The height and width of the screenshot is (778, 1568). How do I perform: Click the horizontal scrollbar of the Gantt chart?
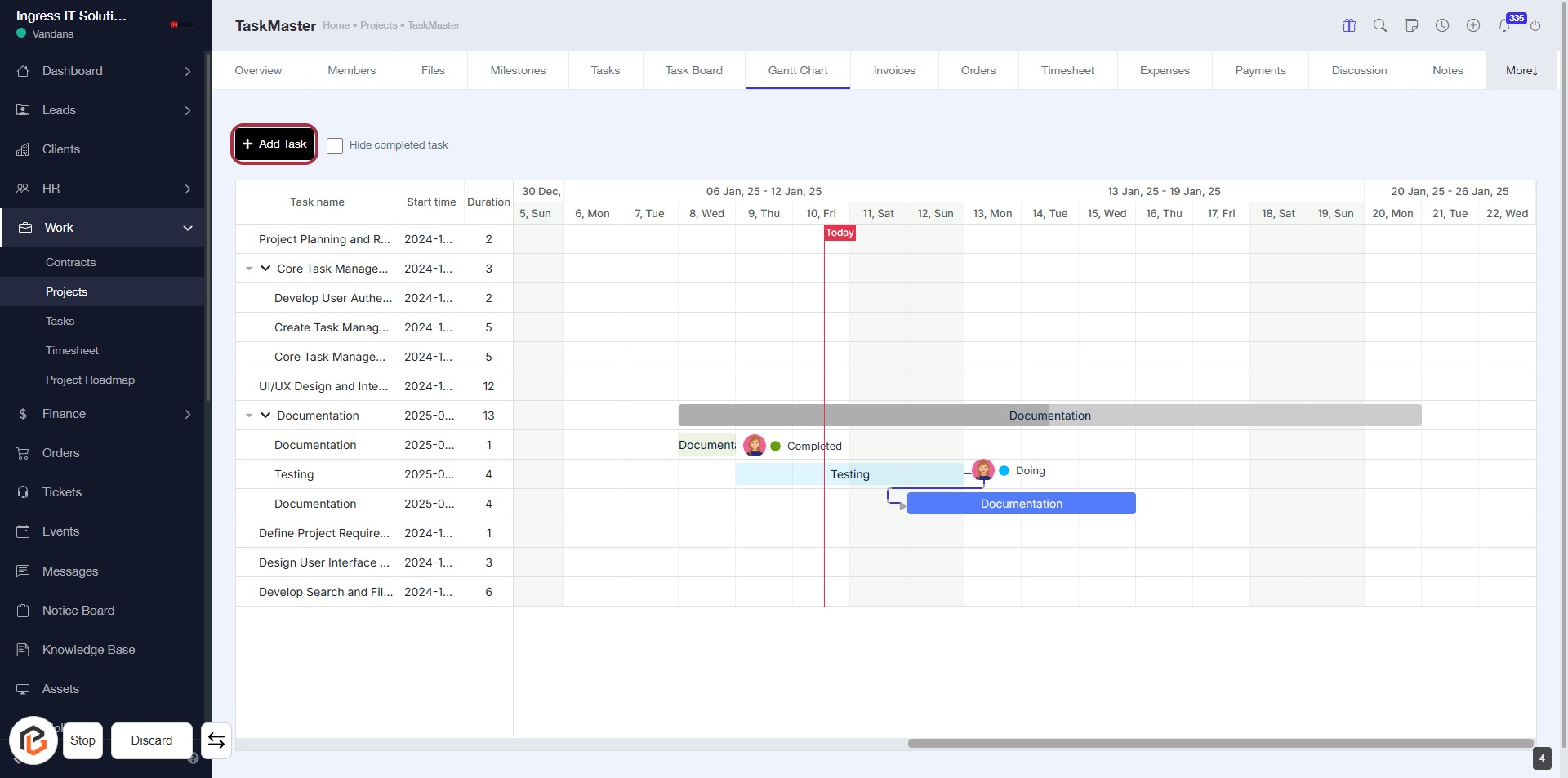pos(1220,744)
